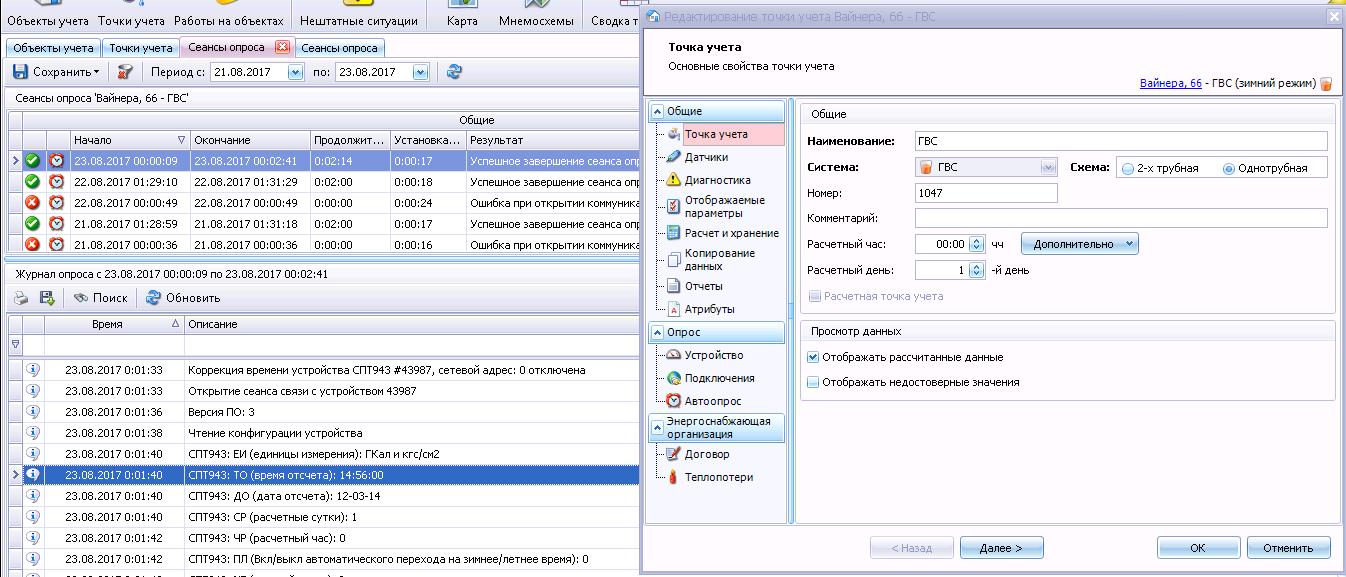Adjust the Расчетный час spinner
Screen dimensions: 1346x577
pos(977,243)
